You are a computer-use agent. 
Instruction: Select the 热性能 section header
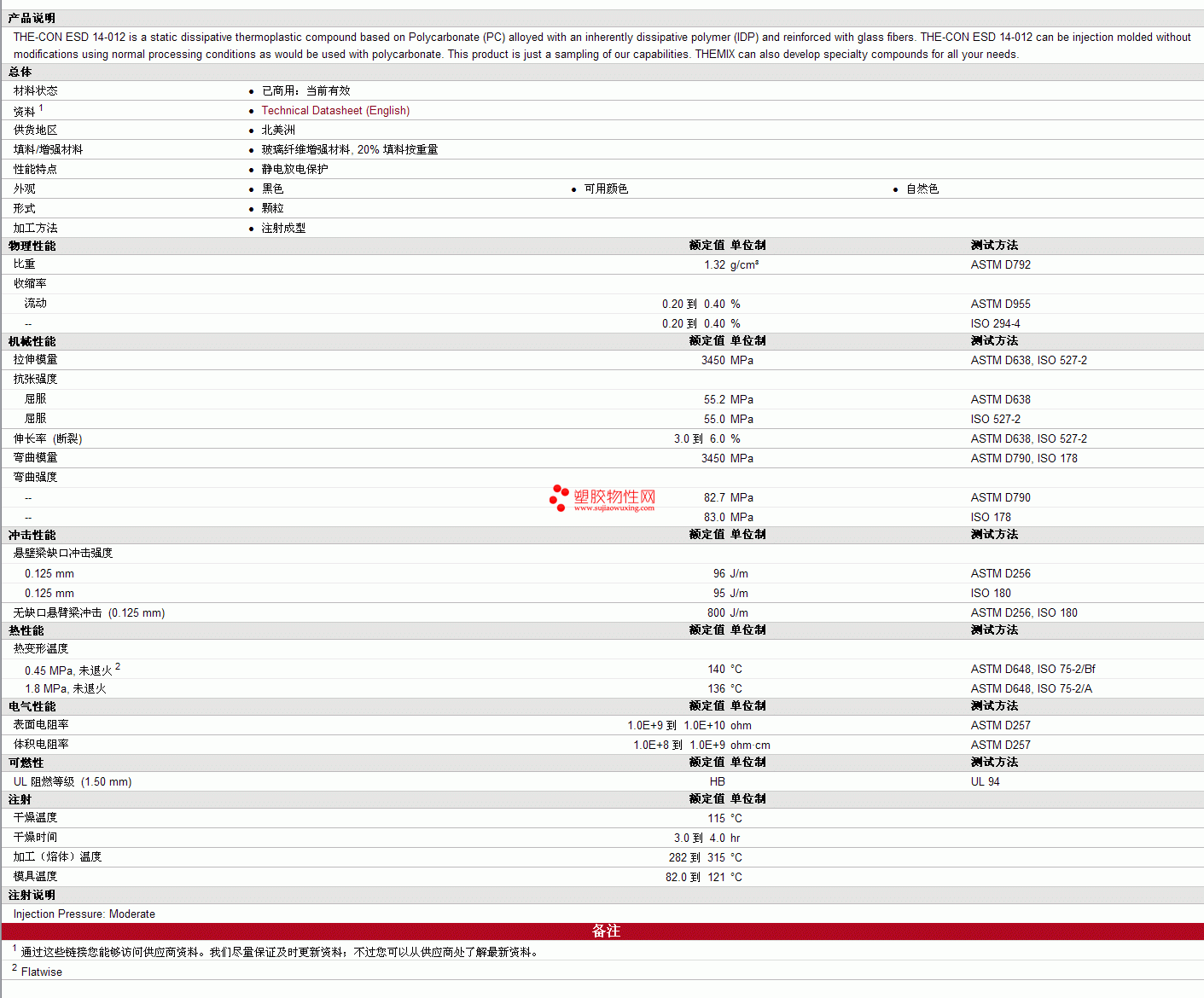(26, 630)
